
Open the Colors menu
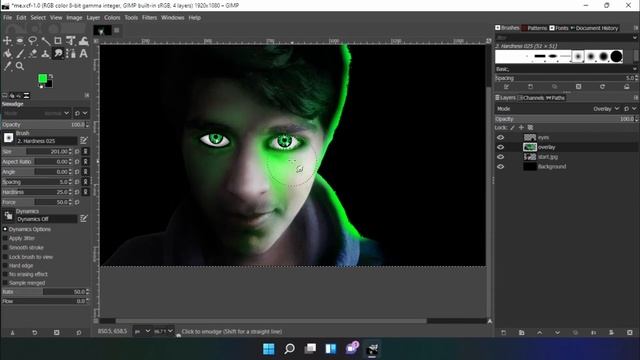coord(112,18)
